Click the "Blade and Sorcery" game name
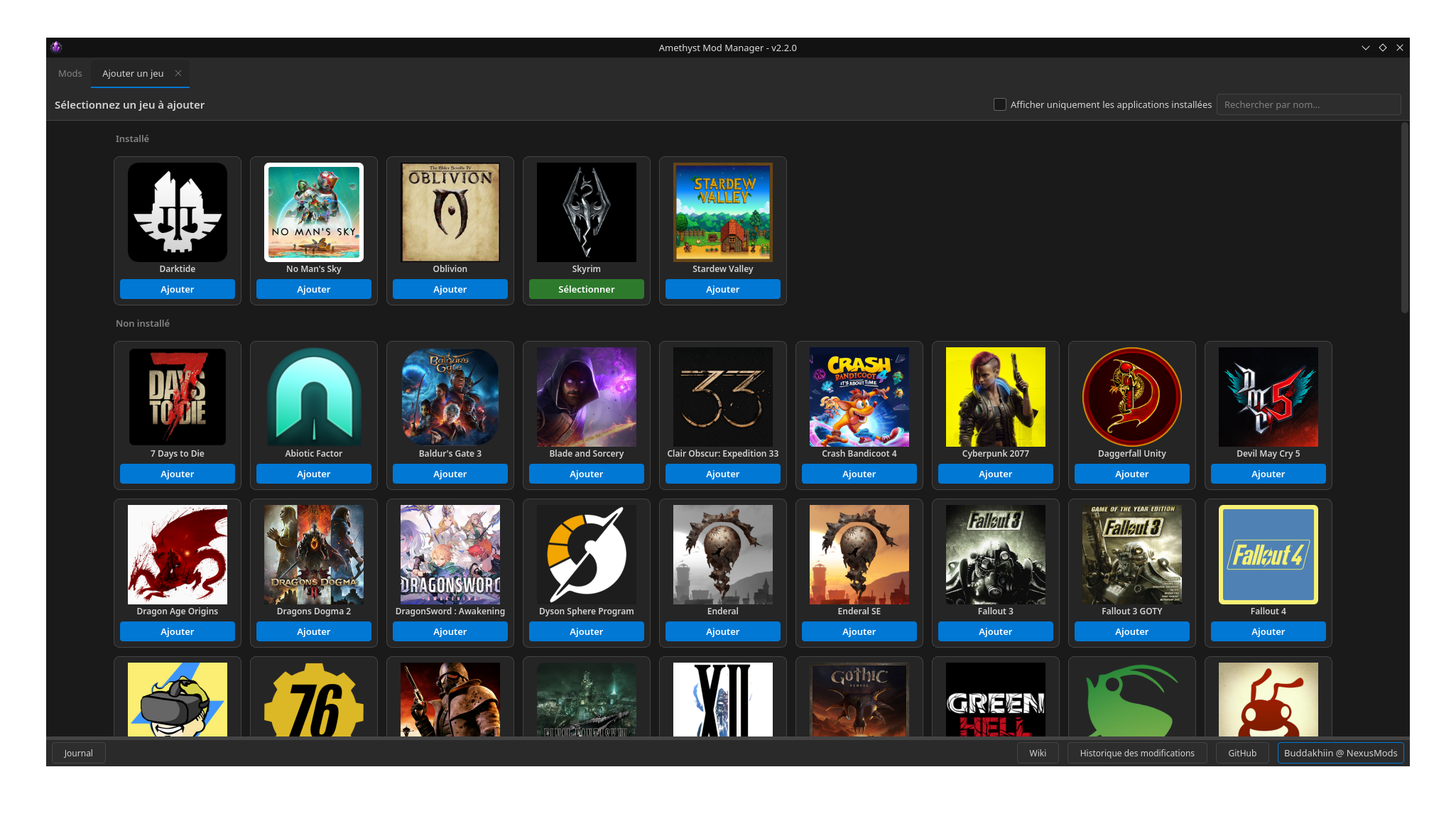Viewport: 1456px width, 821px height. pos(587,453)
